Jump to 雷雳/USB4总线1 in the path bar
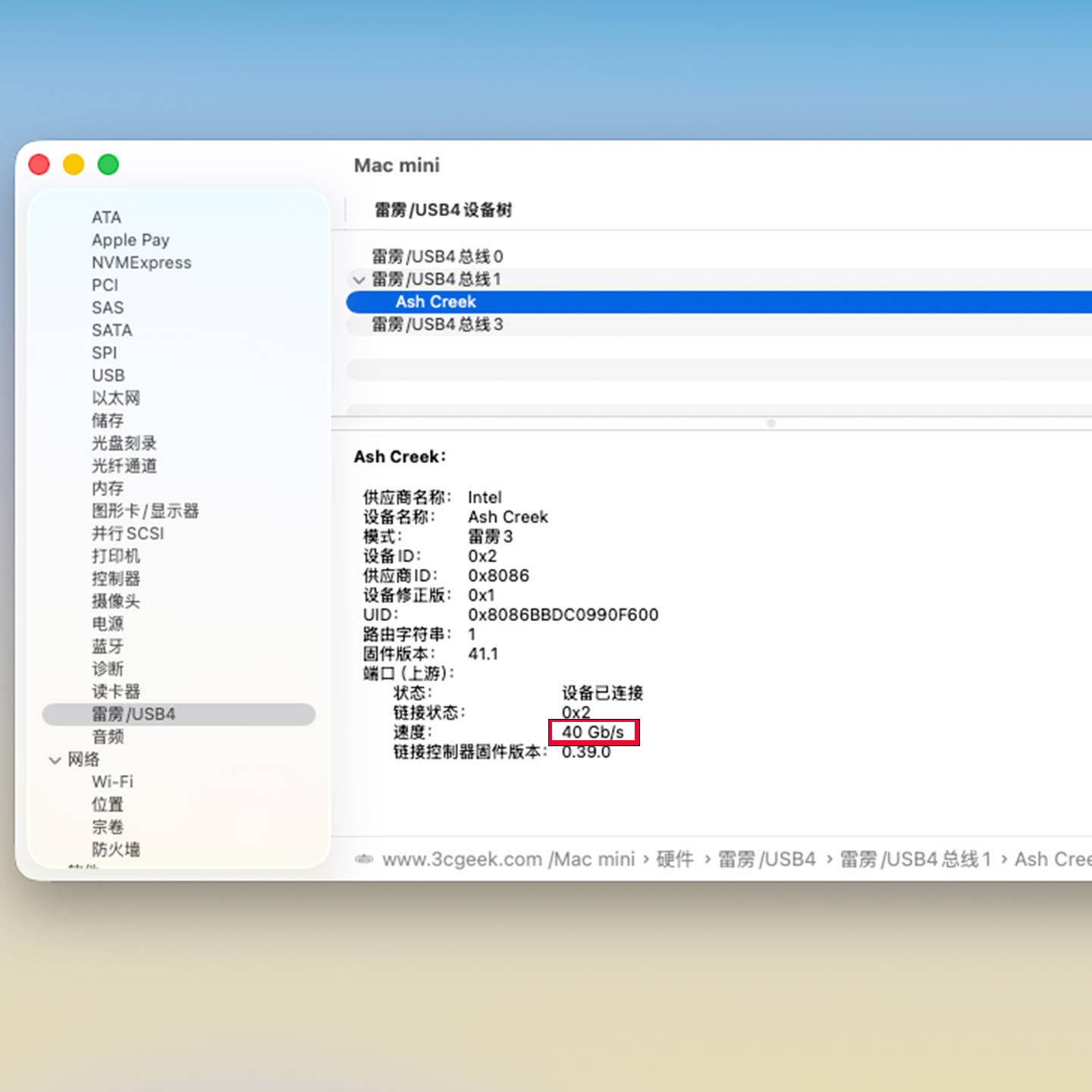Image resolution: width=1092 pixels, height=1092 pixels. (x=915, y=859)
